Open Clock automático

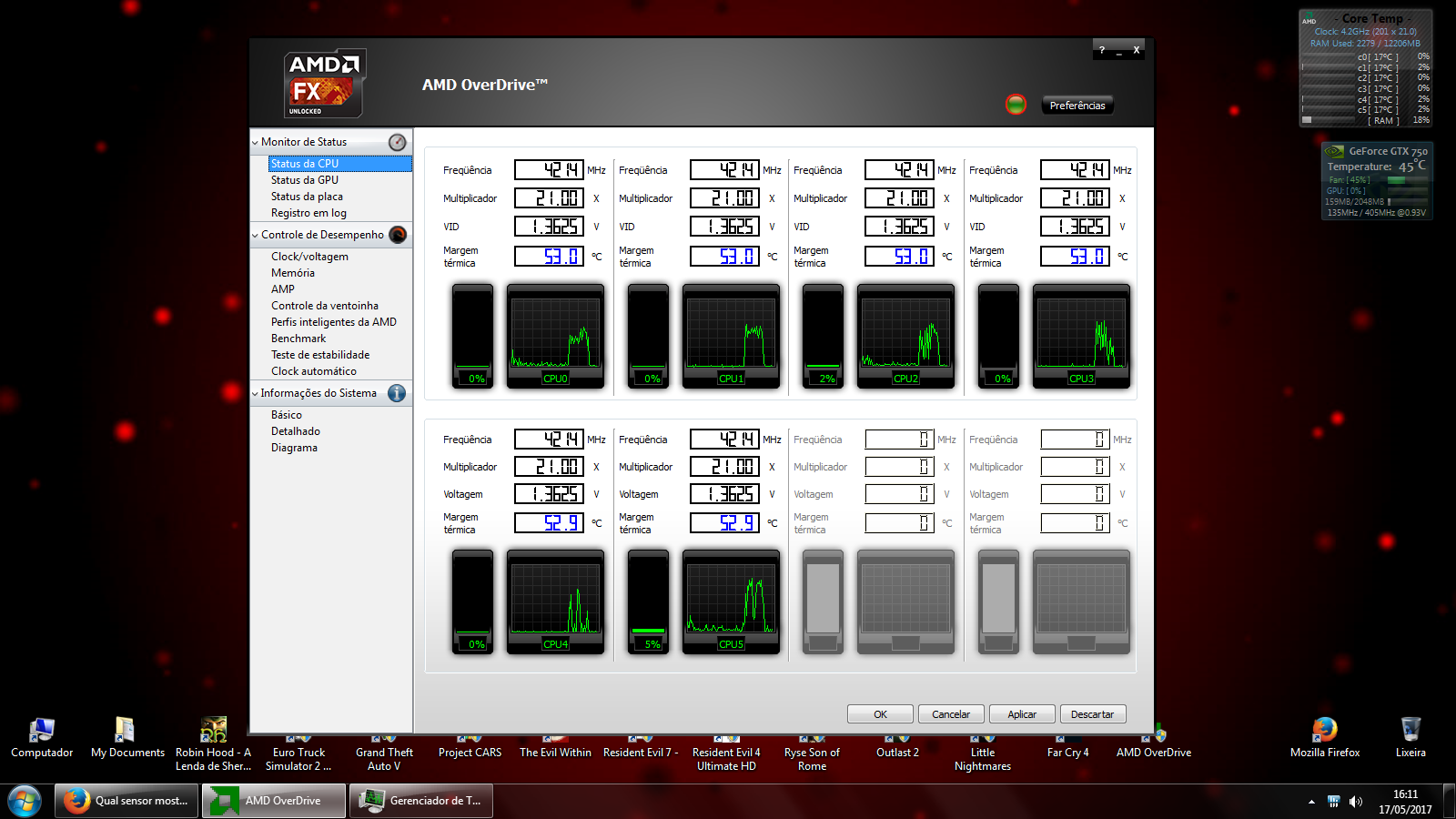(314, 371)
